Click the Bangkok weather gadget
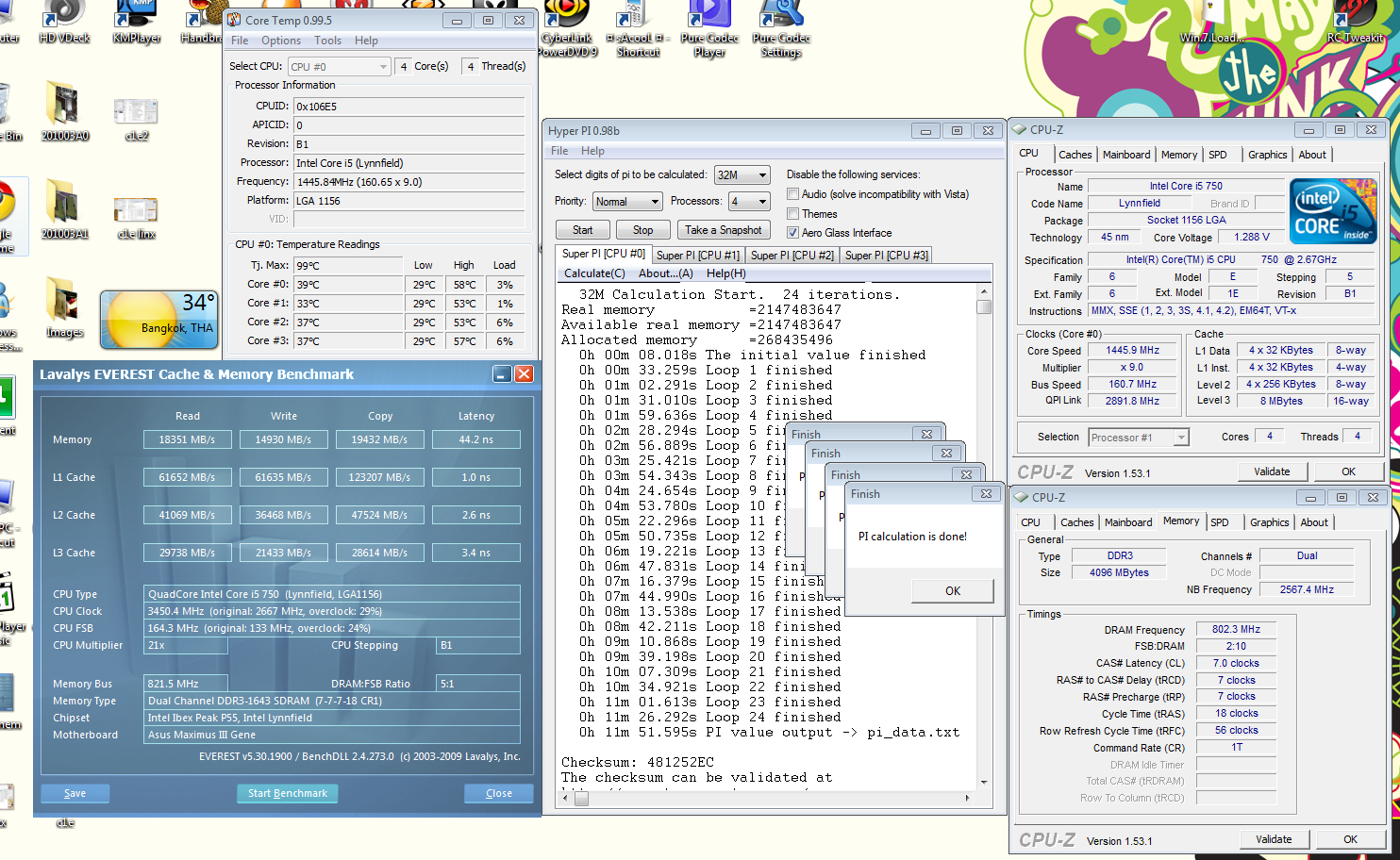The height and width of the screenshot is (860, 1400). (159, 321)
